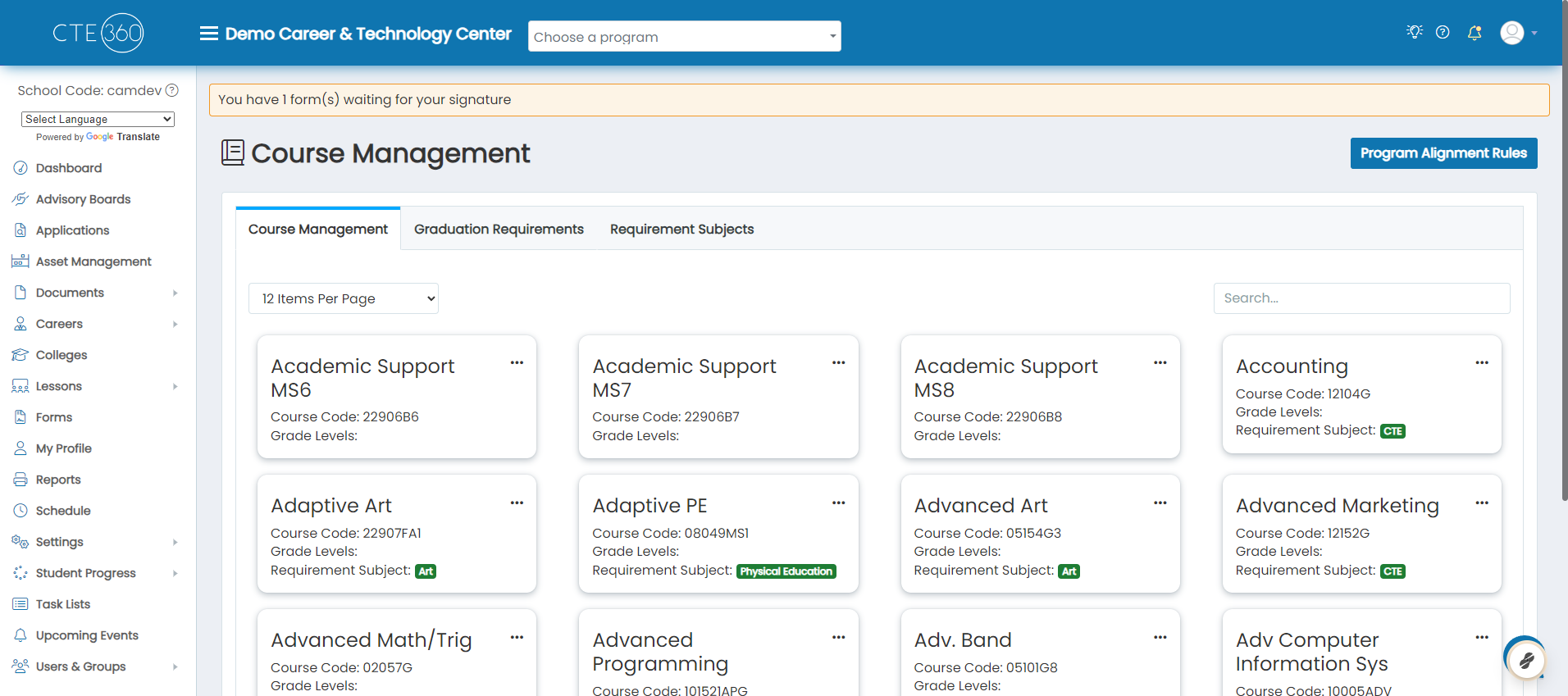Select the Course Management tab
Viewport: 1568px width, 696px height.
coord(318,229)
